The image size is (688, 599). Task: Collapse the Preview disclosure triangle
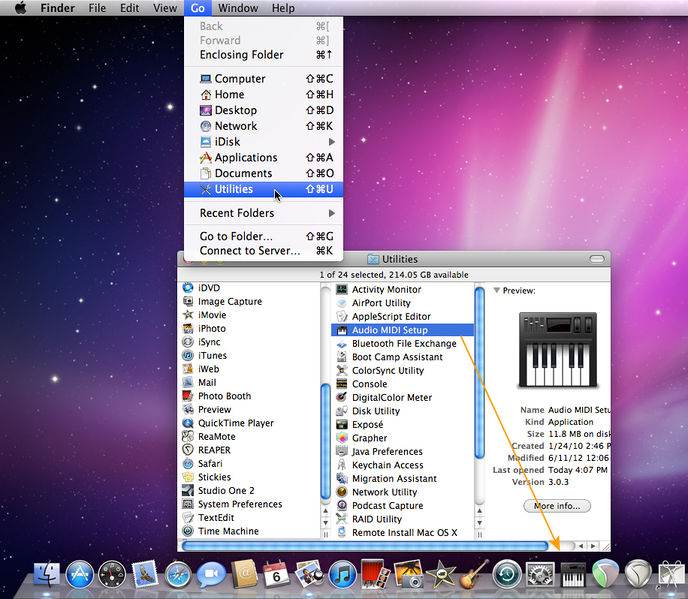click(497, 290)
